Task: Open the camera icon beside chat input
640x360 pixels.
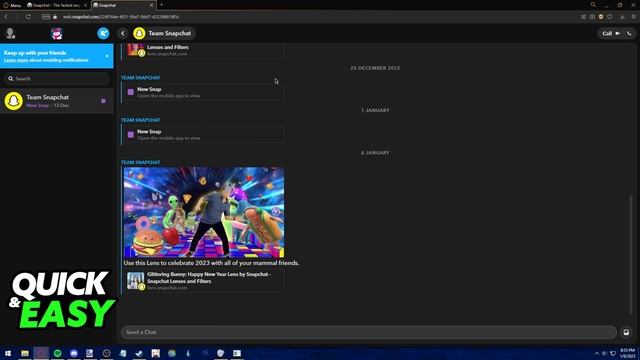Action: click(x=627, y=332)
